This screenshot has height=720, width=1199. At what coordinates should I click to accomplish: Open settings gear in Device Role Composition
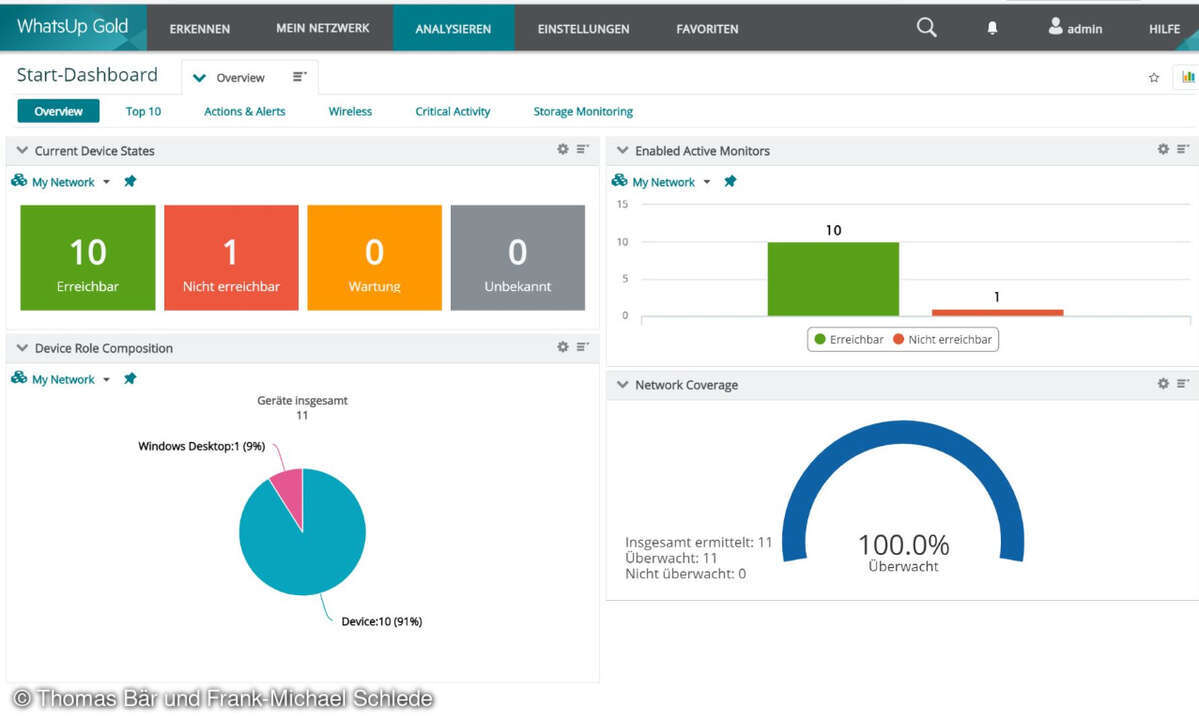tap(563, 346)
